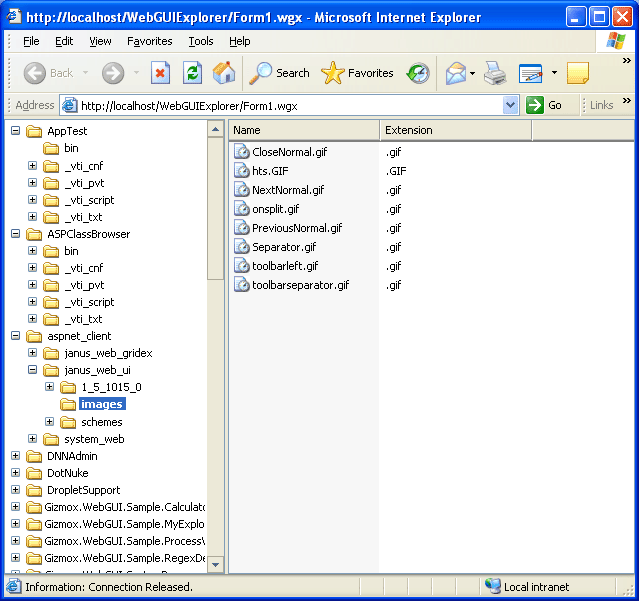Select the images tree item

(102, 404)
